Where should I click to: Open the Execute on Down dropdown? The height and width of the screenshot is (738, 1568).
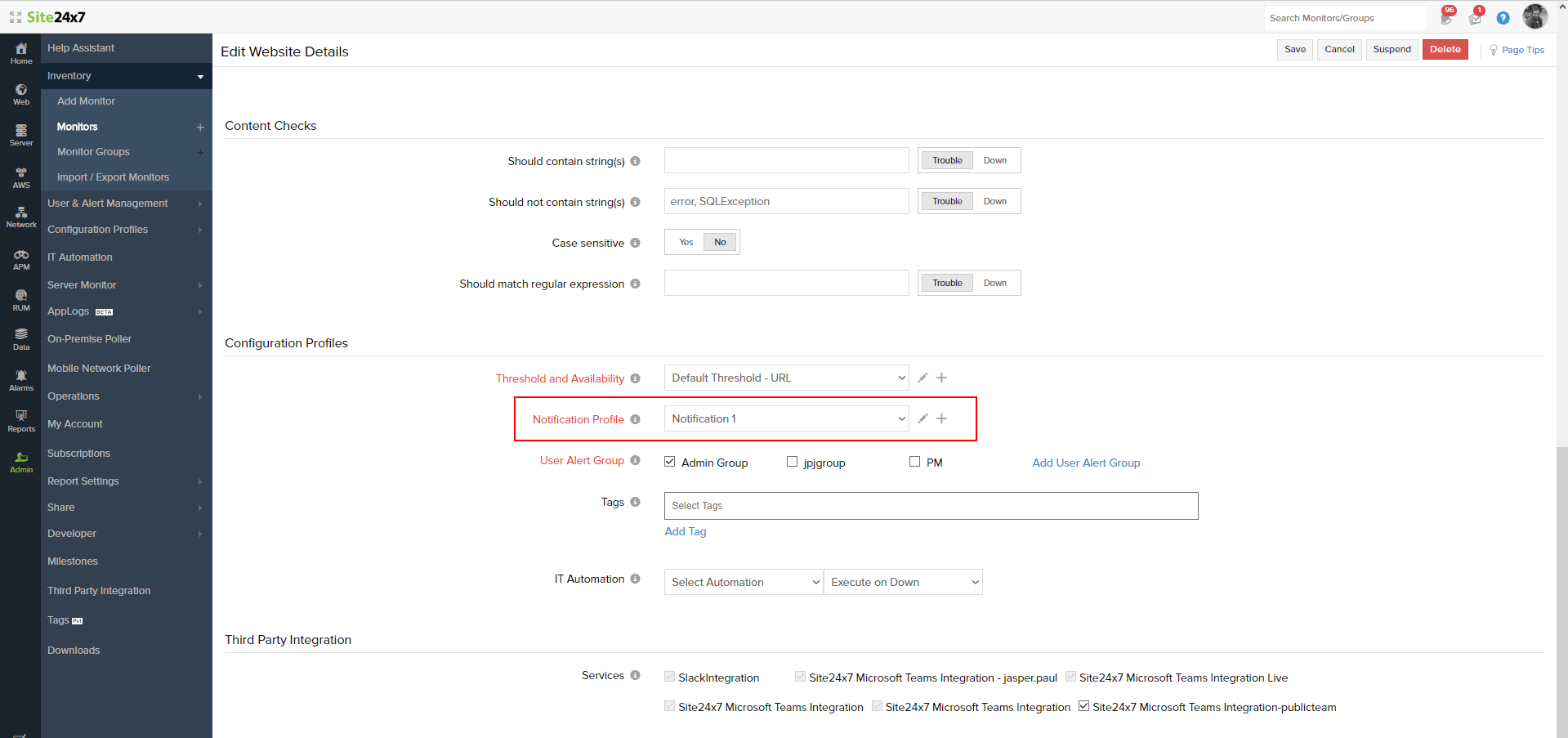click(x=902, y=581)
